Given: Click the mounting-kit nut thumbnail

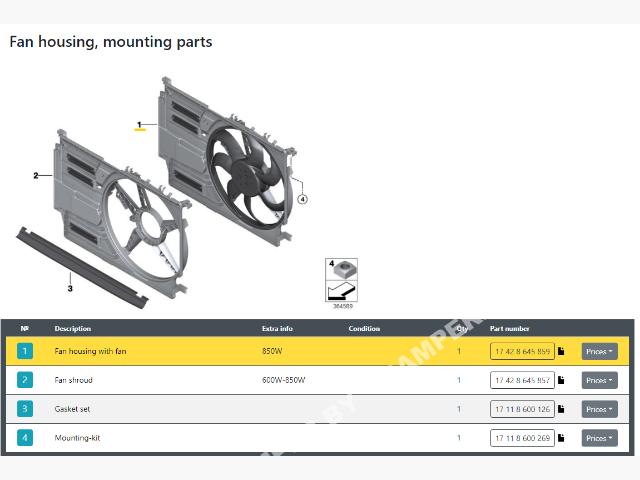Looking at the screenshot, I should 342,268.
